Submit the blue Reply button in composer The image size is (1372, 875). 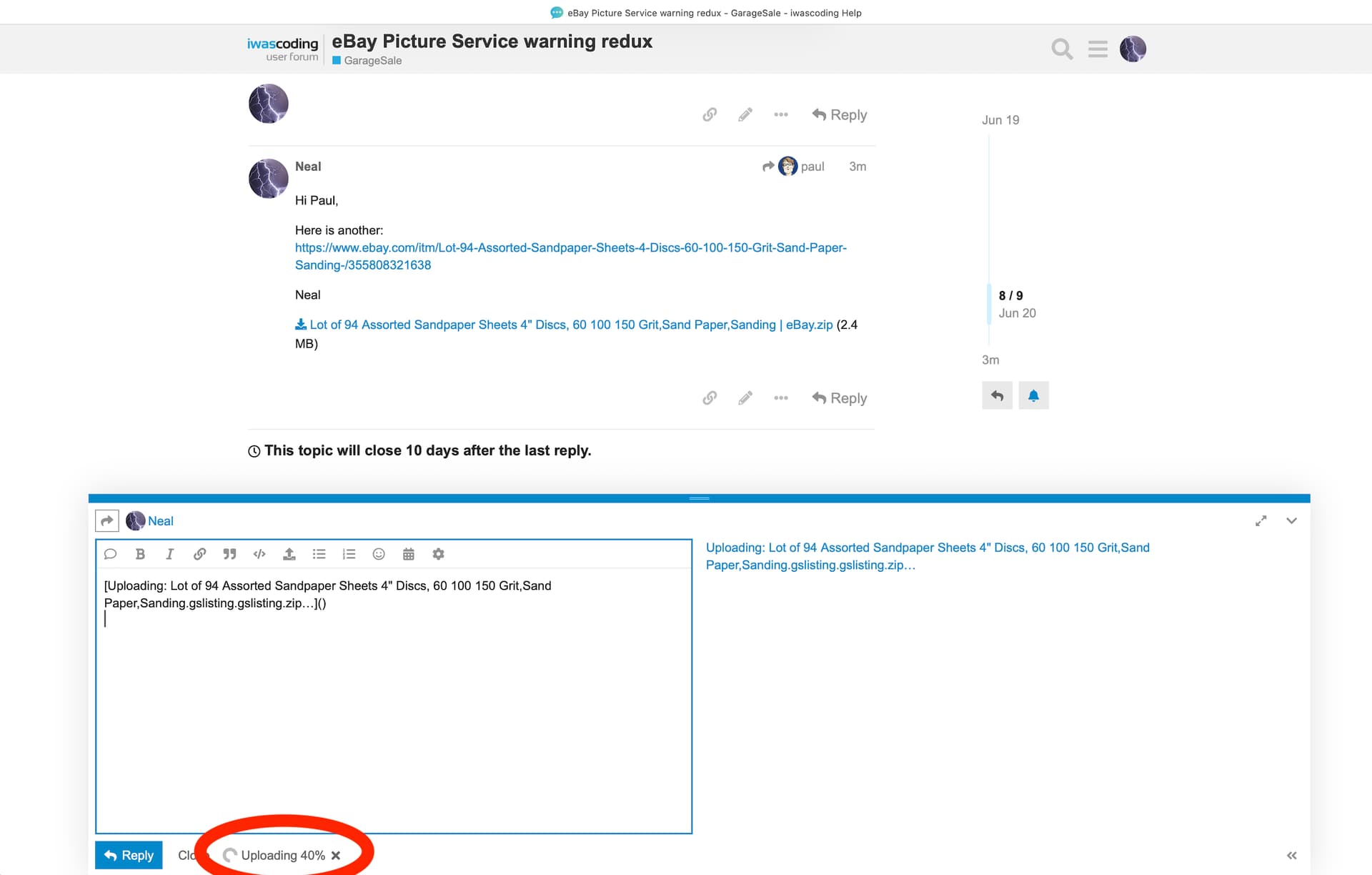pos(129,855)
